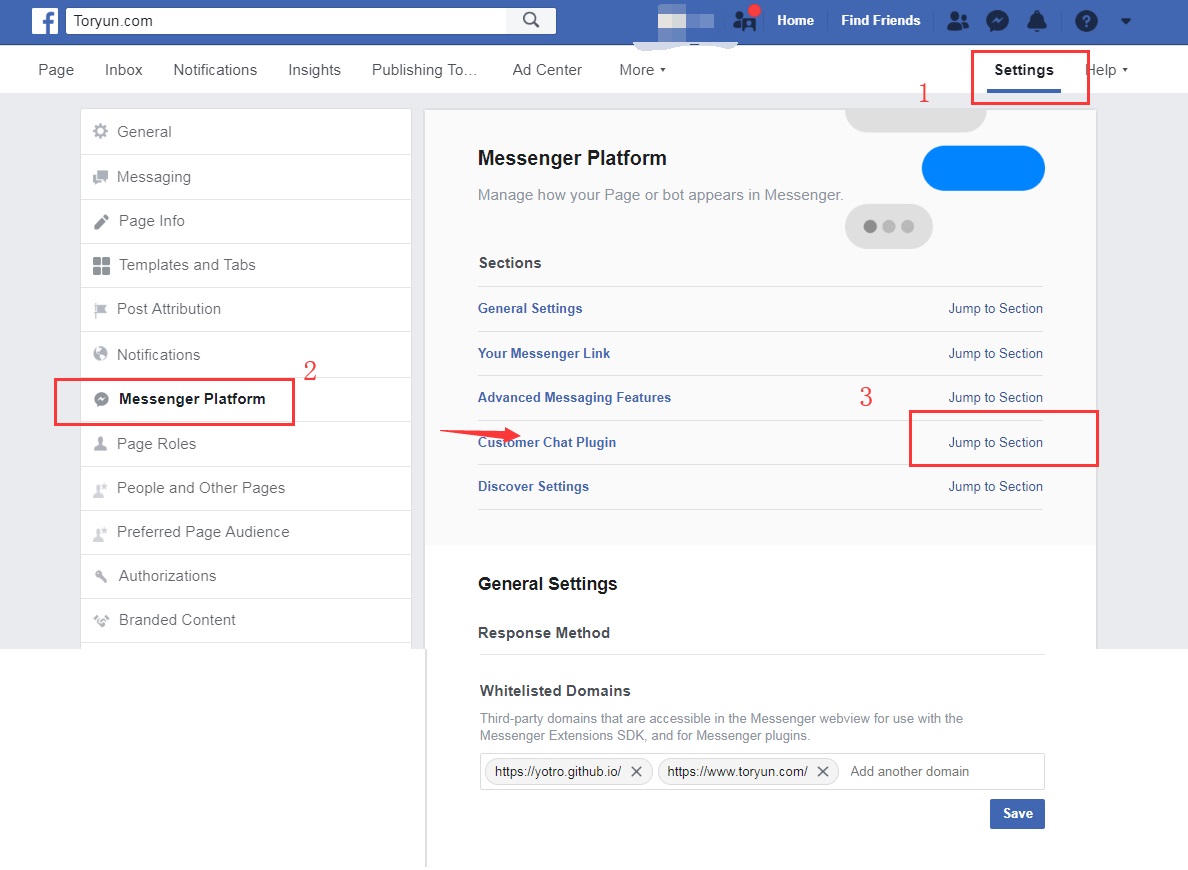This screenshot has width=1188, height=870.
Task: Click the Authorizations key icon
Action: (x=101, y=577)
